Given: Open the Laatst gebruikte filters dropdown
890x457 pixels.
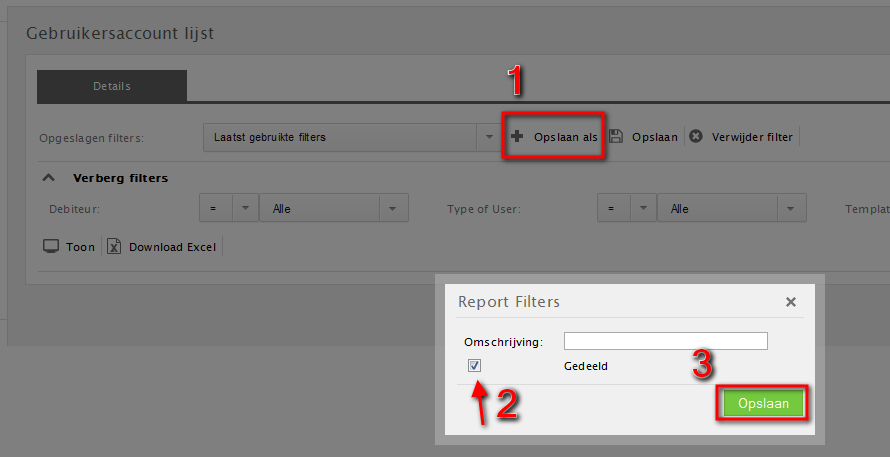Looking at the screenshot, I should [x=489, y=137].
